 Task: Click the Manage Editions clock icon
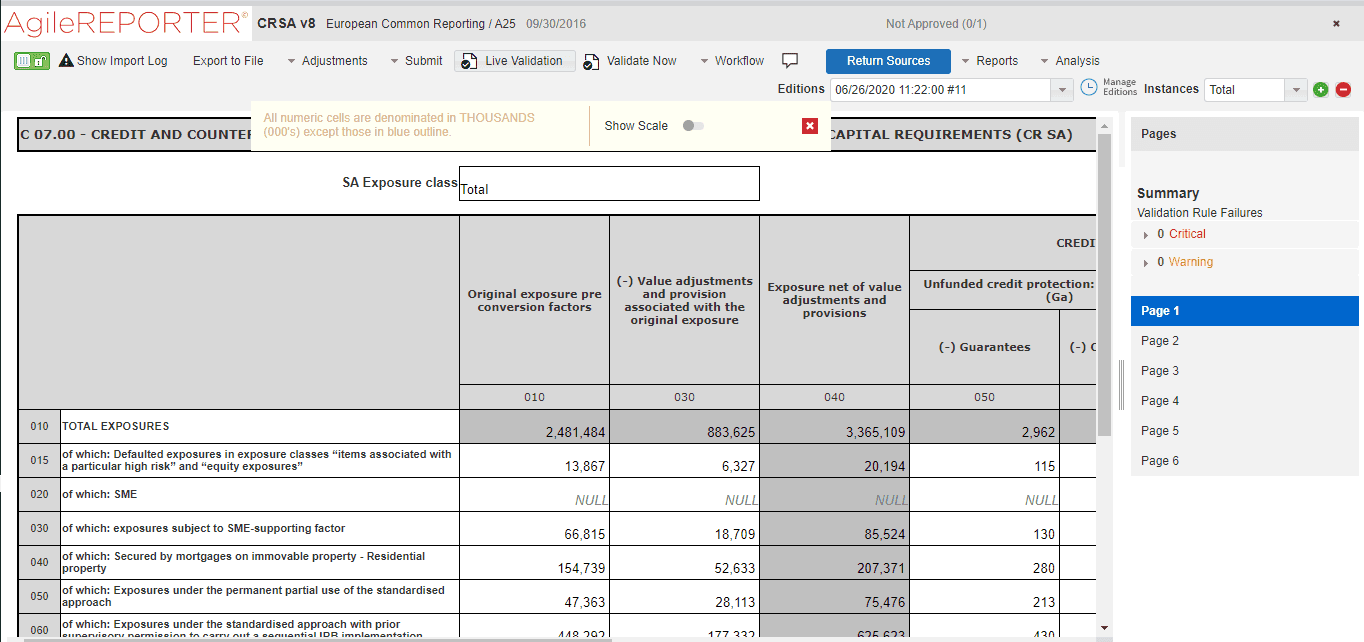1089,88
